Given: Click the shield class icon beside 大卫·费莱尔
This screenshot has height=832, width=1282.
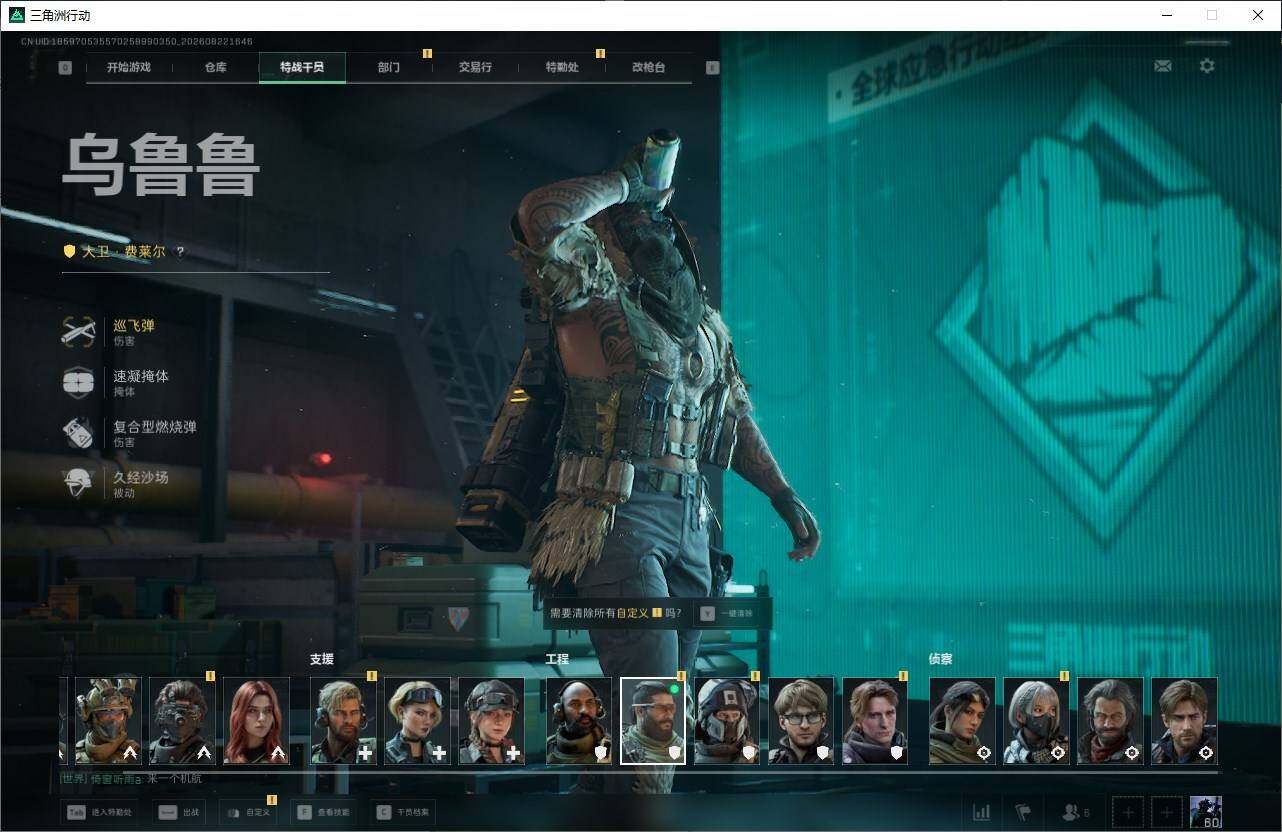Looking at the screenshot, I should tap(69, 252).
